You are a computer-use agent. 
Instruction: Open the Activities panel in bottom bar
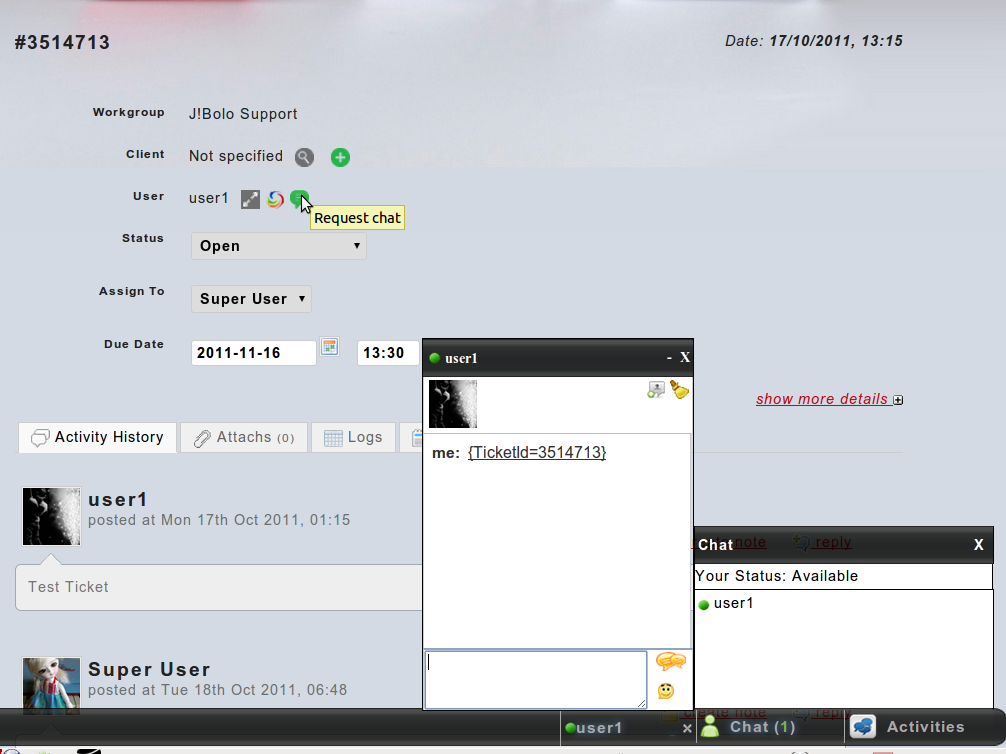pos(908,727)
